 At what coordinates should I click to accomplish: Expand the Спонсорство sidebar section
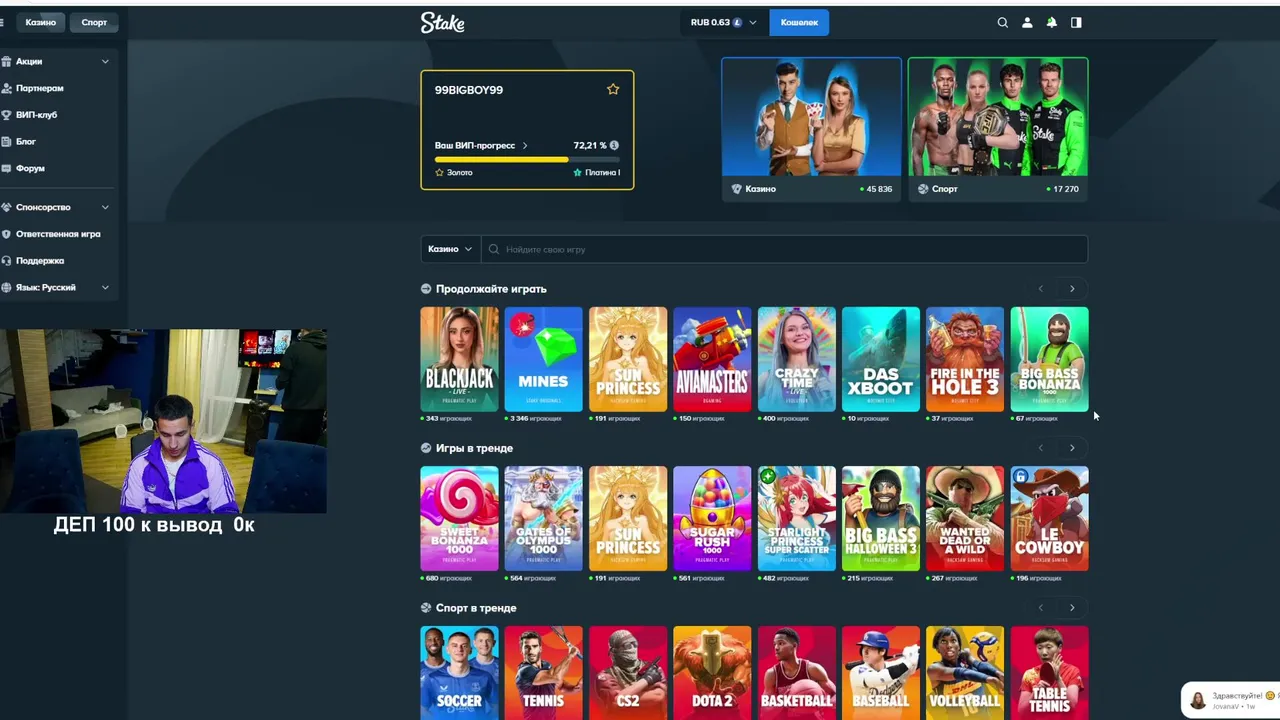(x=105, y=207)
